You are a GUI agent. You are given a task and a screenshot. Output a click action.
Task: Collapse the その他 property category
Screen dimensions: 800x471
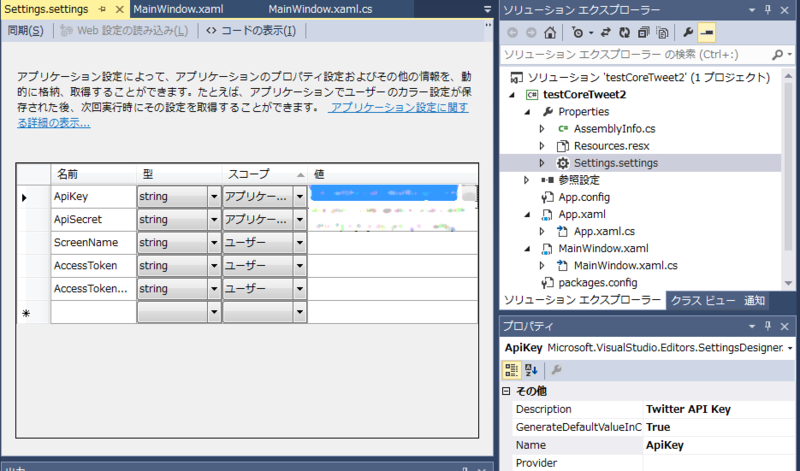506,391
